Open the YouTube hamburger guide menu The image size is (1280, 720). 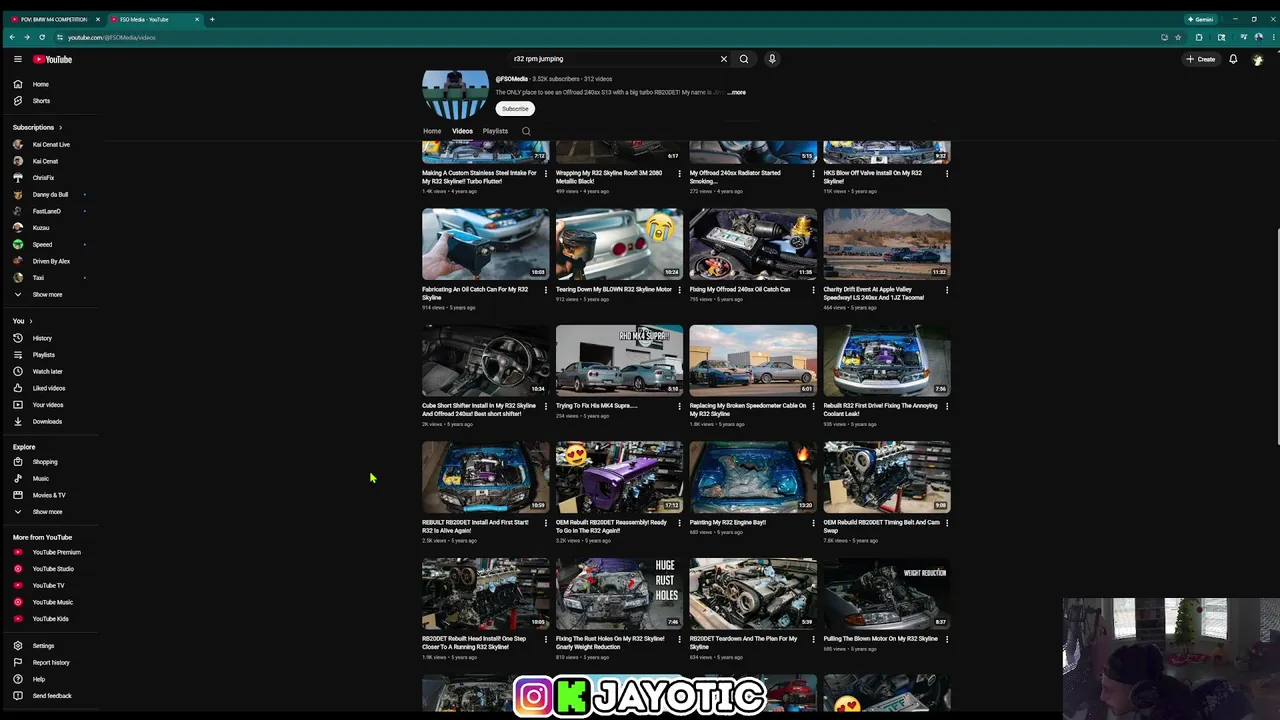click(x=17, y=59)
